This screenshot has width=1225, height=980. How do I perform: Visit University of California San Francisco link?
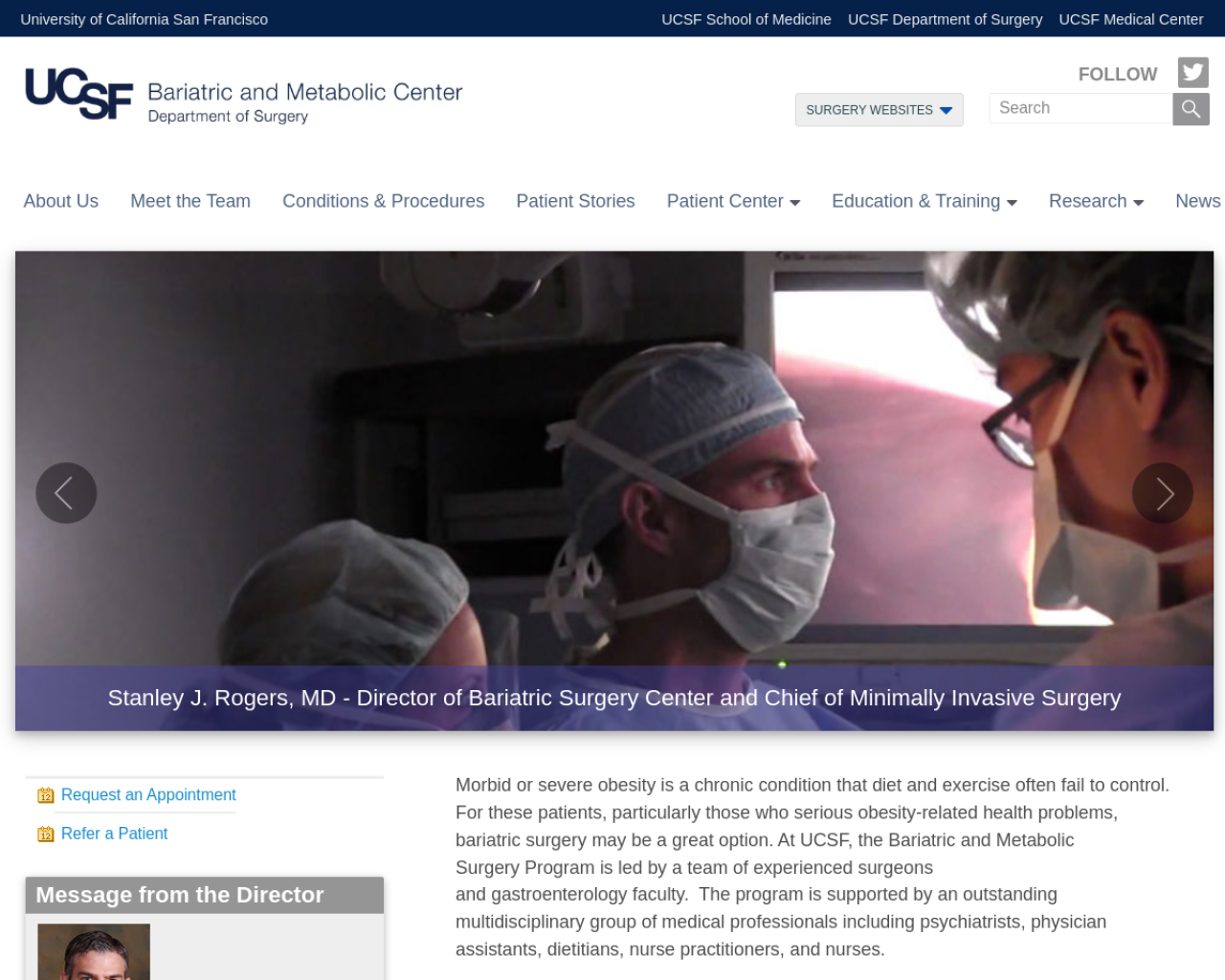coord(144,19)
